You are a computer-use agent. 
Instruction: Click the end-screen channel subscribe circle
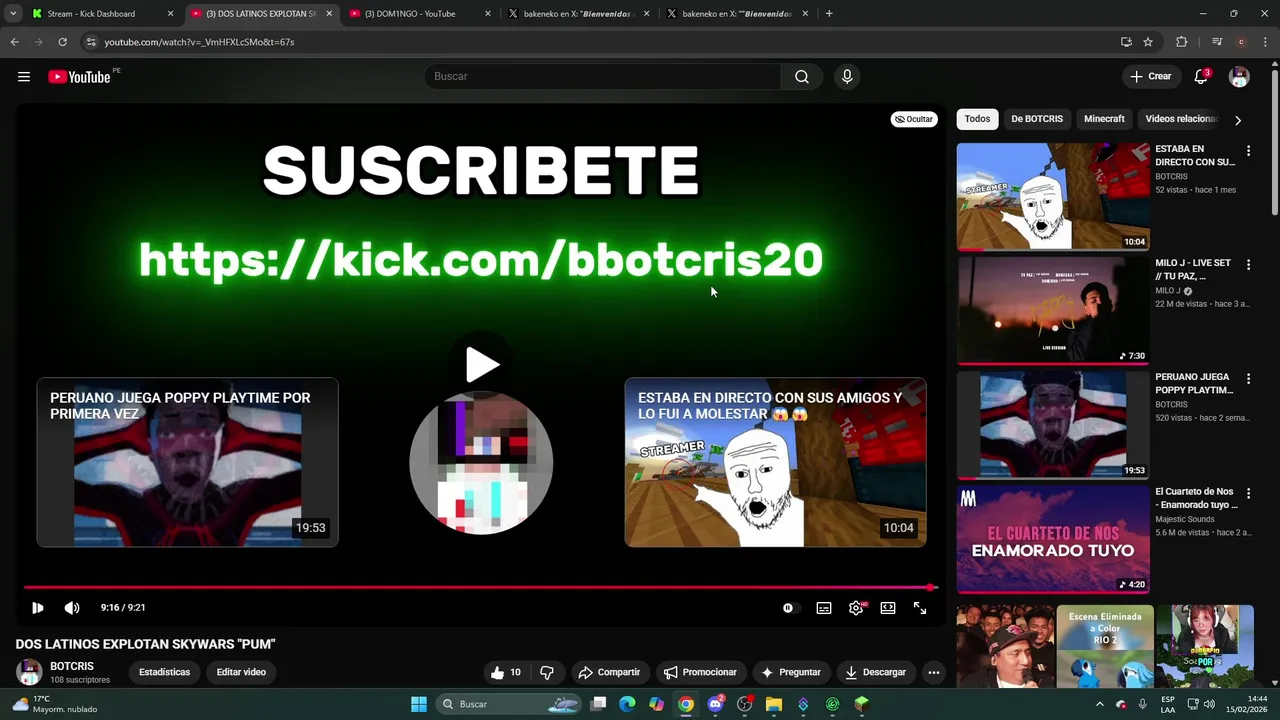click(x=481, y=463)
